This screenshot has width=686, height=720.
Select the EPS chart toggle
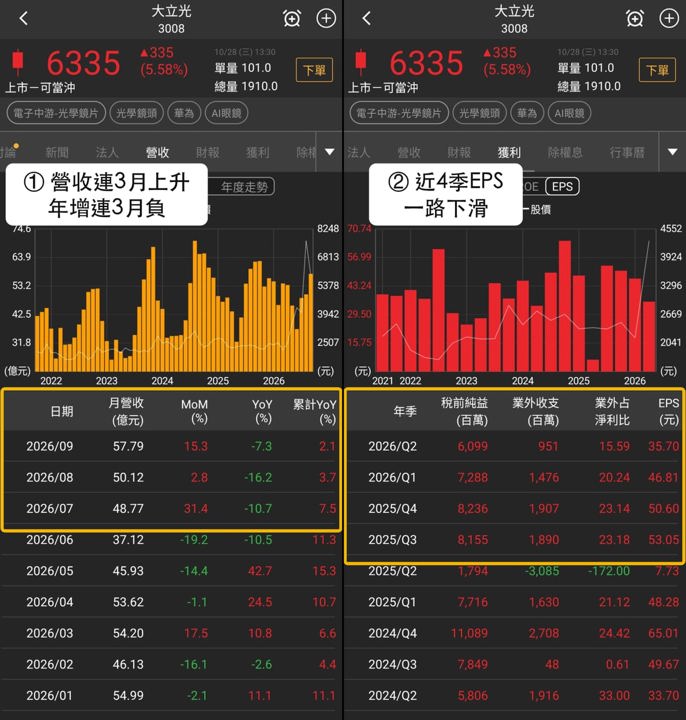click(562, 186)
